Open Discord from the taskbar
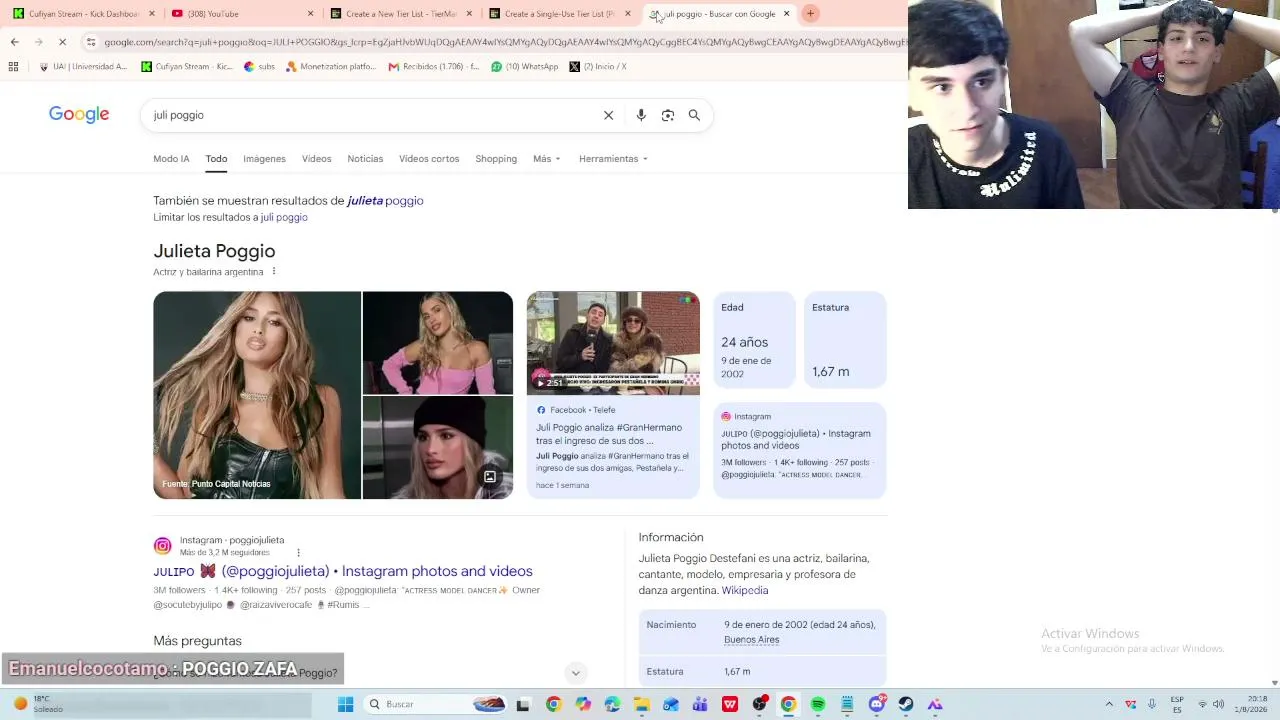The width and height of the screenshot is (1280, 720). (x=877, y=704)
